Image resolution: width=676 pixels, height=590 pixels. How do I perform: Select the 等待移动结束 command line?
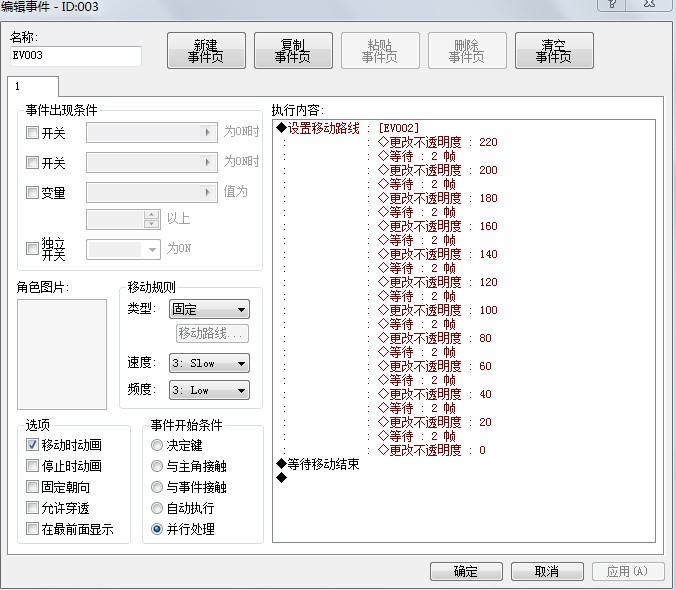[x=318, y=464]
